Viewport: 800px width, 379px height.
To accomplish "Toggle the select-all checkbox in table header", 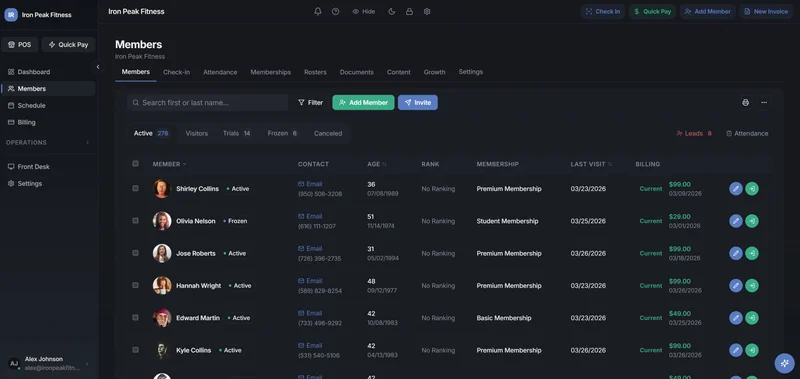I will point(135,164).
